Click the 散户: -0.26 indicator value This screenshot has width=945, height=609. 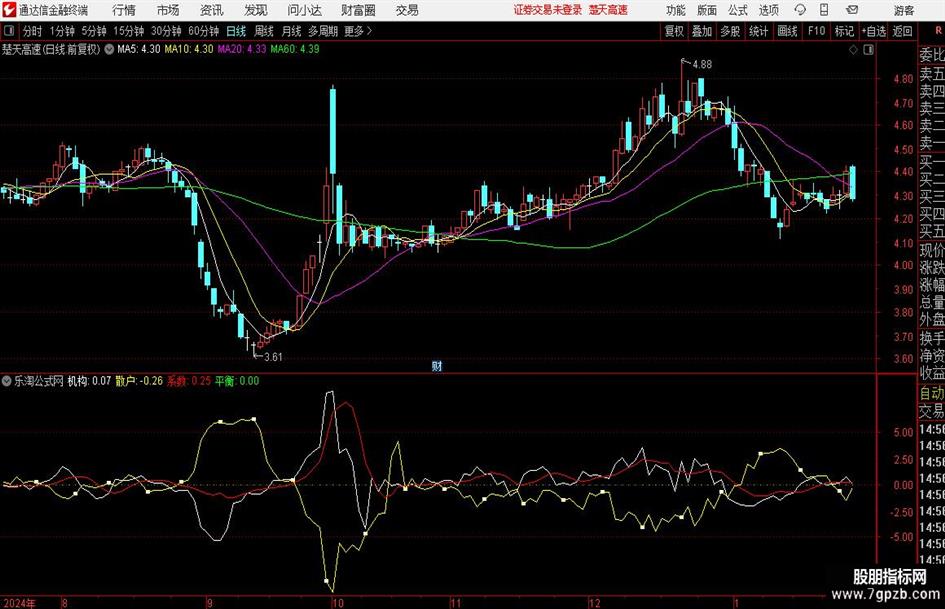pyautogui.click(x=139, y=381)
